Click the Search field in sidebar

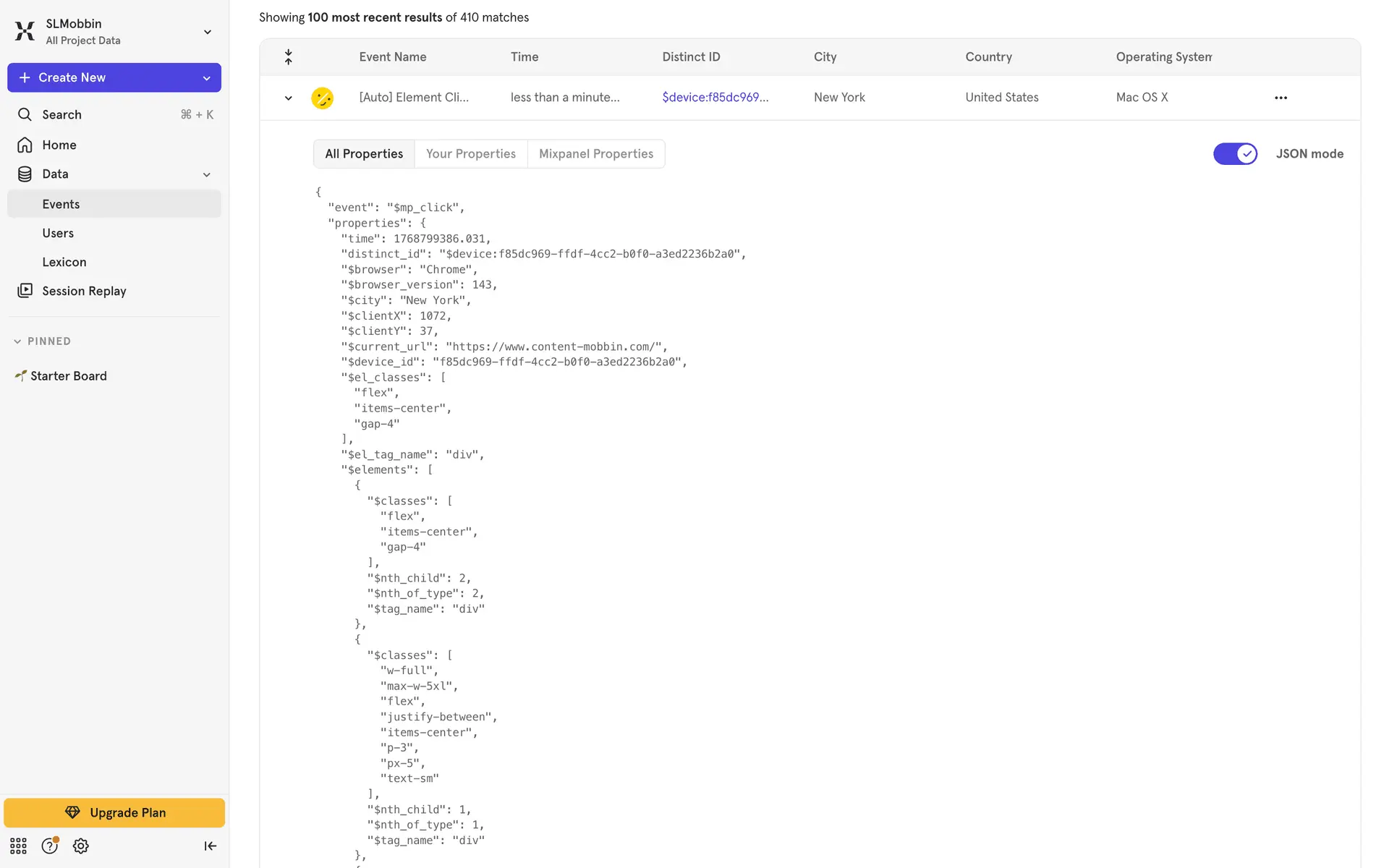(x=114, y=114)
